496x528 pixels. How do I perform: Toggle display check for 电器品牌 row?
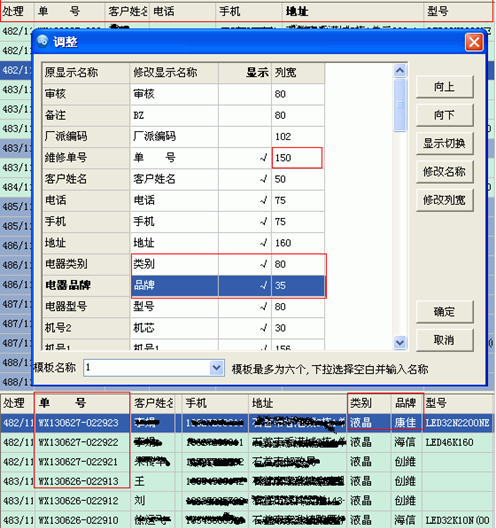point(245,286)
